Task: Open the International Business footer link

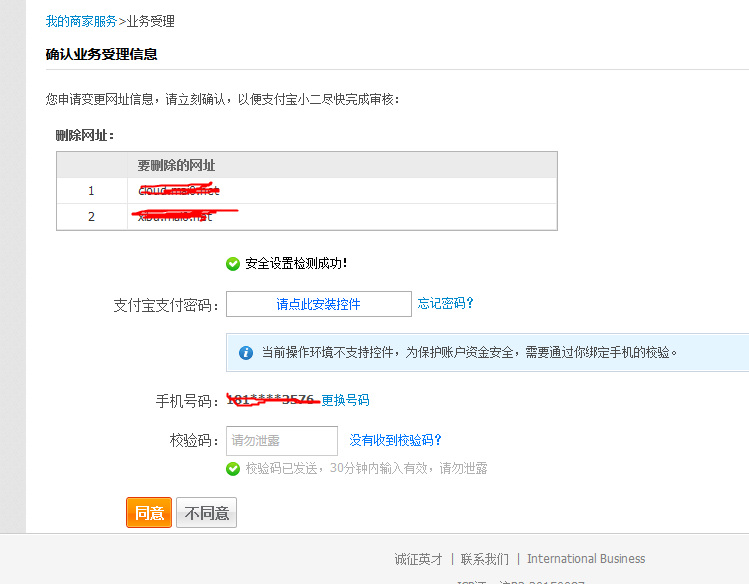Action: pos(586,559)
